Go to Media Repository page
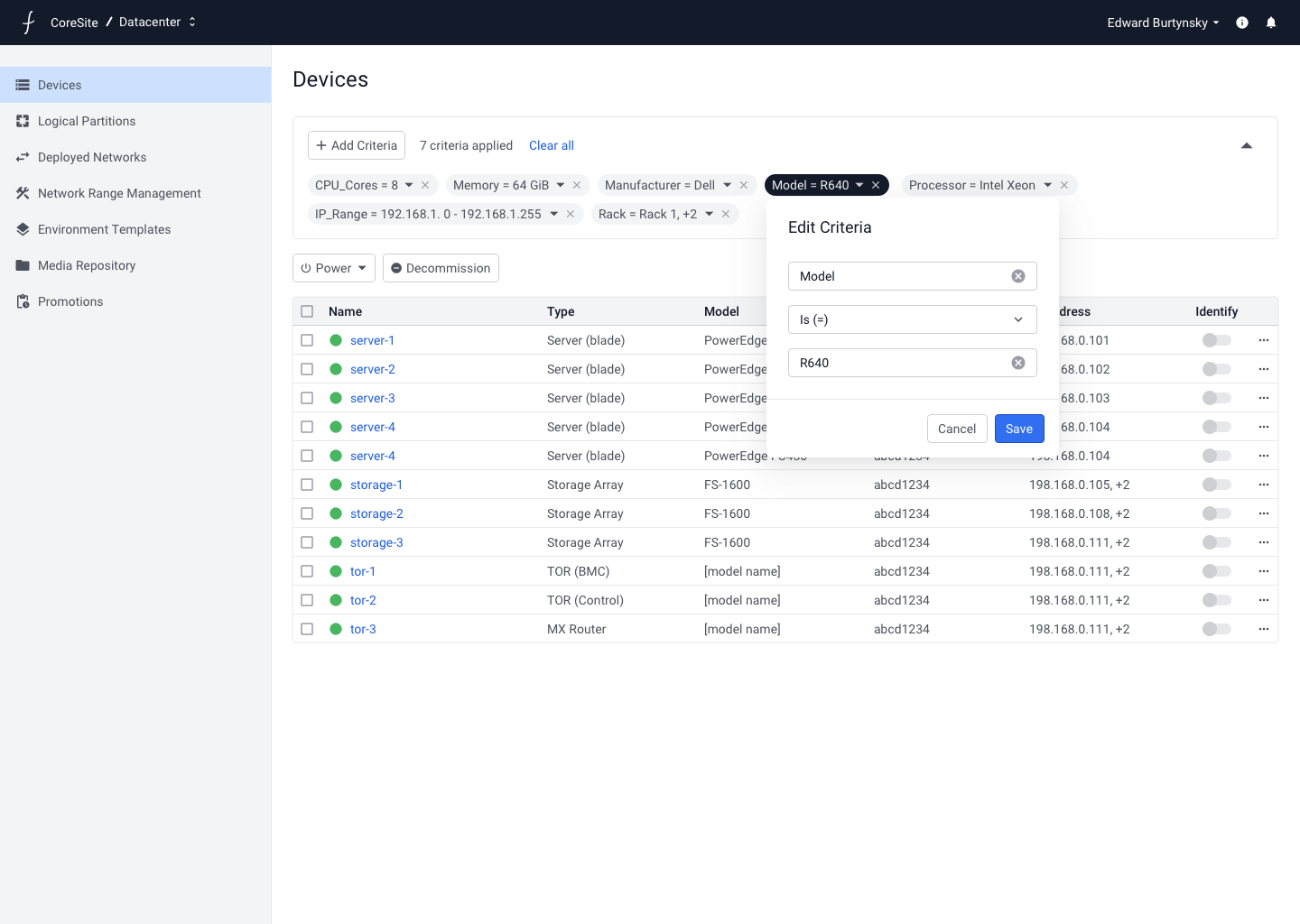Screen dimensions: 1300x924 tap(87, 265)
